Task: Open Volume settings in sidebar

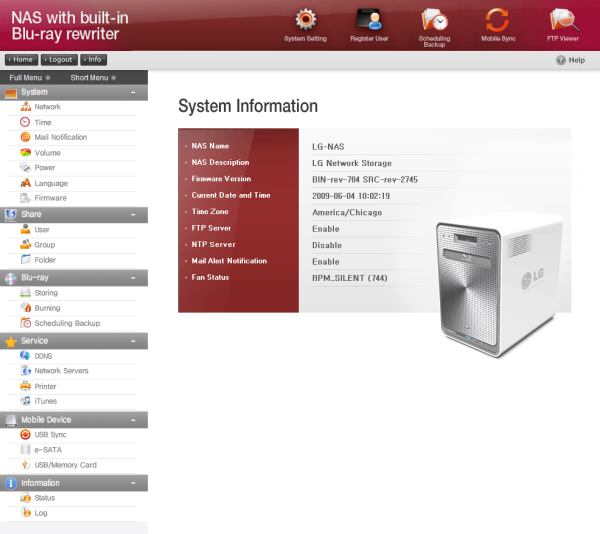Action: tap(47, 153)
